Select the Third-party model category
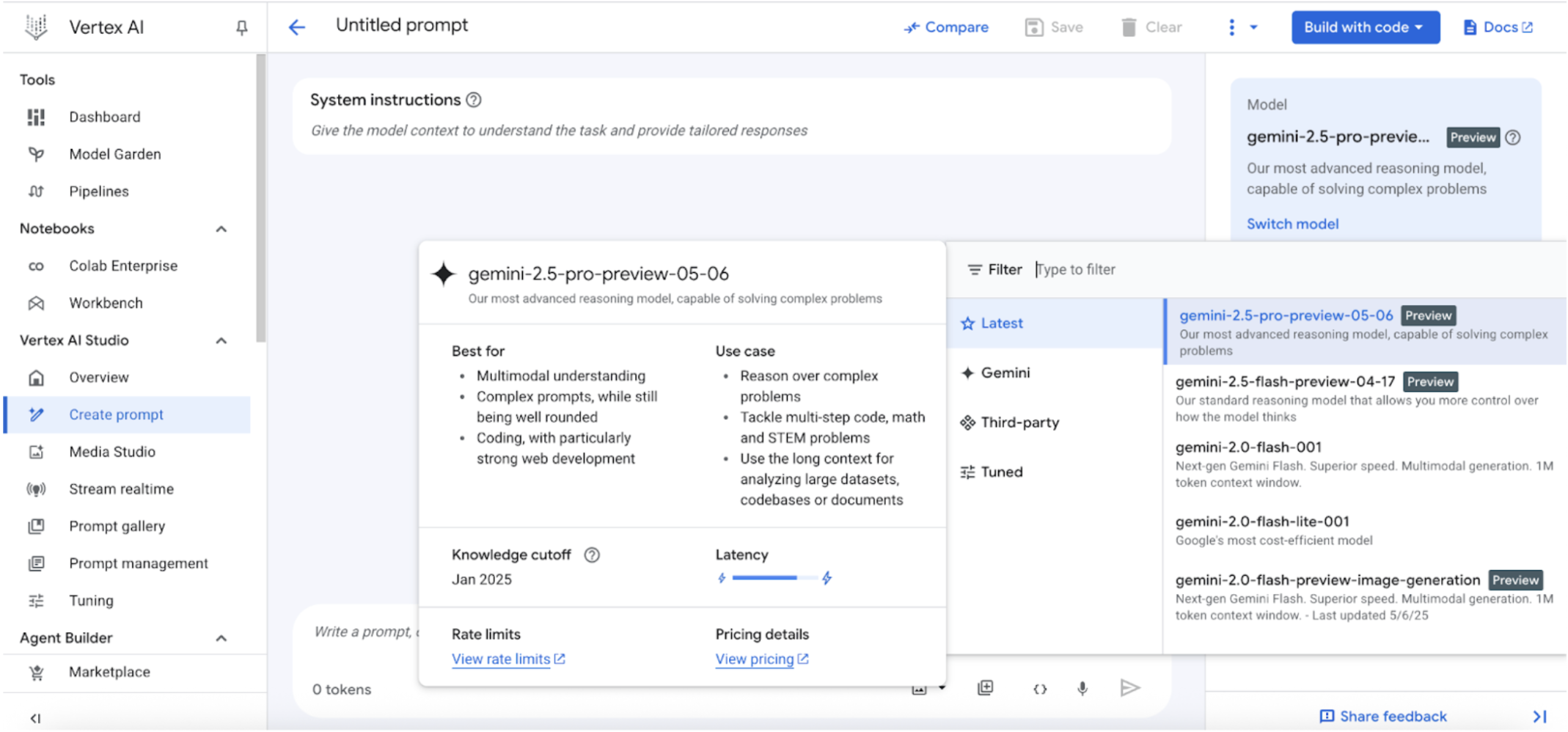The image size is (1568, 732). click(1054, 422)
